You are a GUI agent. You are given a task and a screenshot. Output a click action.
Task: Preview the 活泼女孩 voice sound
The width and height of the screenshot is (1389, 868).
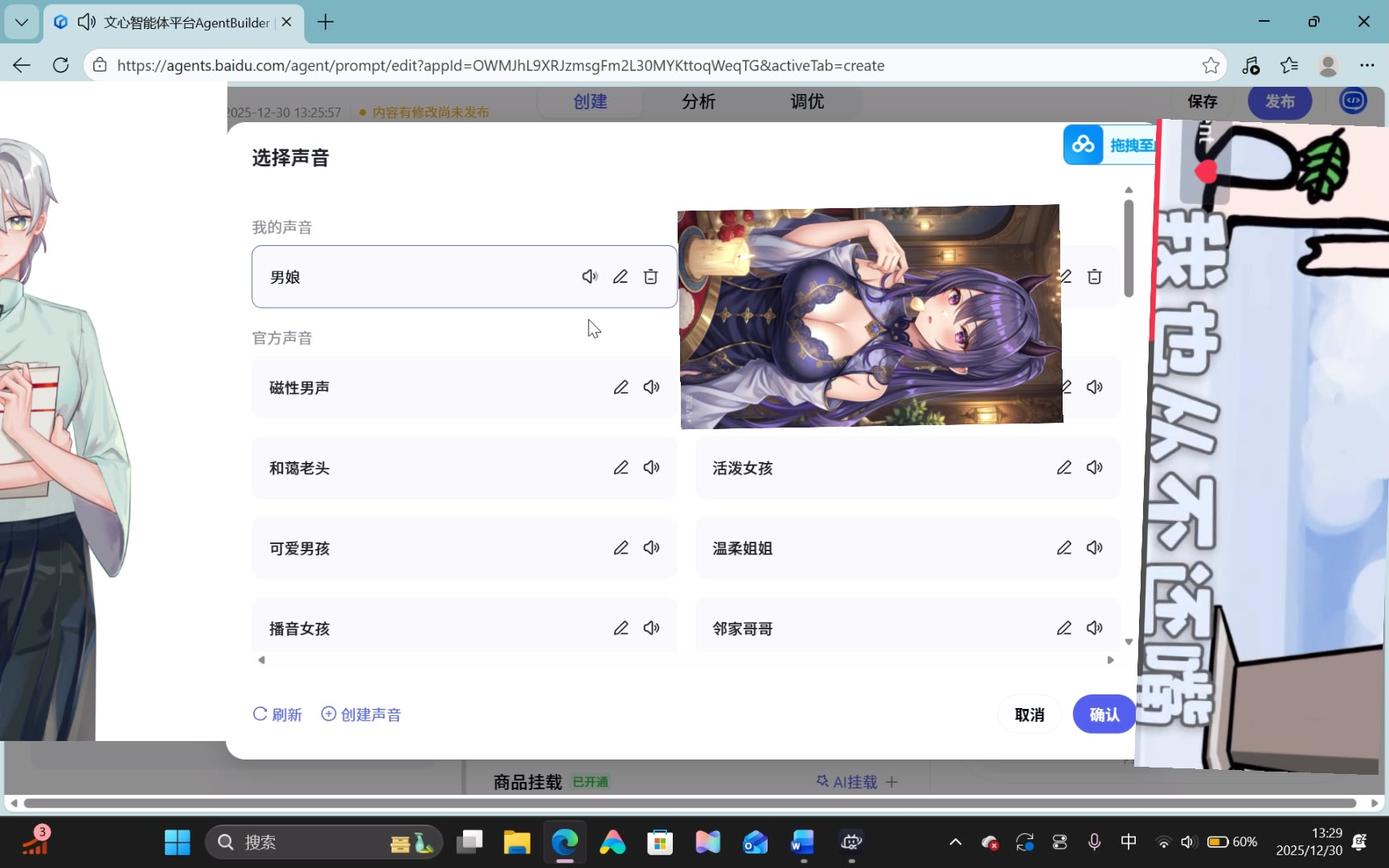[x=1094, y=468]
